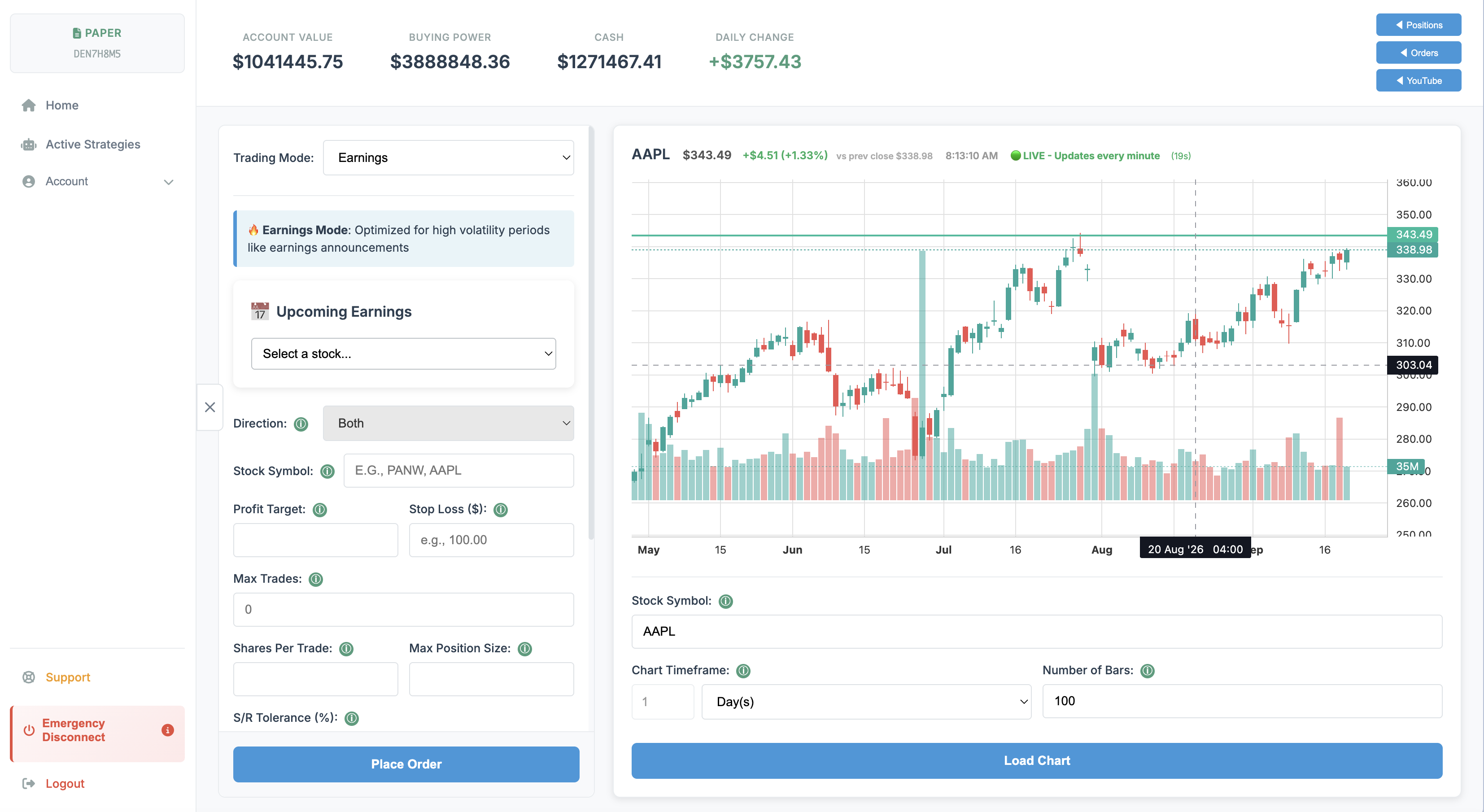
Task: Click the Shares Per Trade info icon
Action: [x=346, y=649]
